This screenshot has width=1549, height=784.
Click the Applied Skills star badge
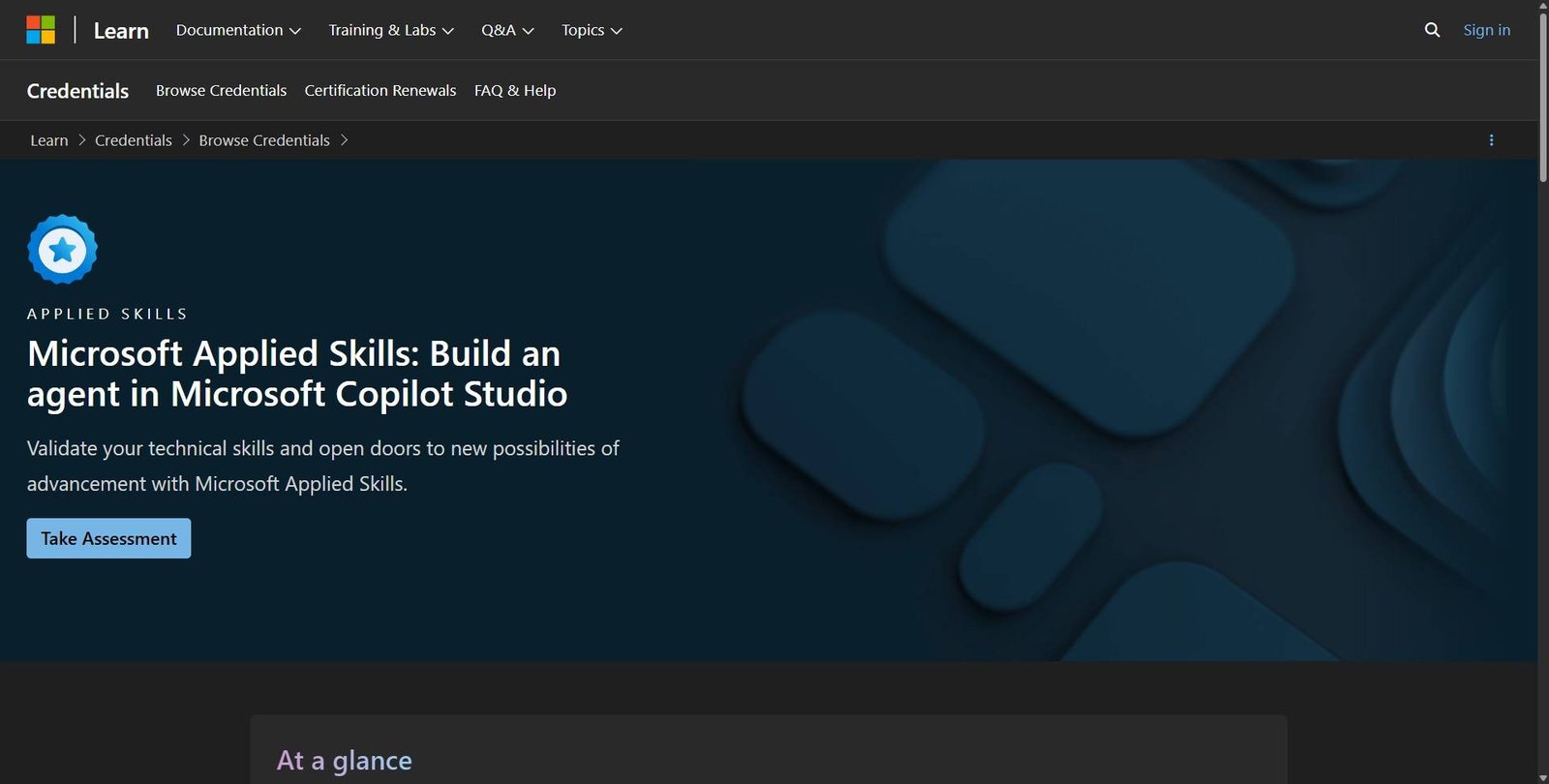click(x=63, y=250)
